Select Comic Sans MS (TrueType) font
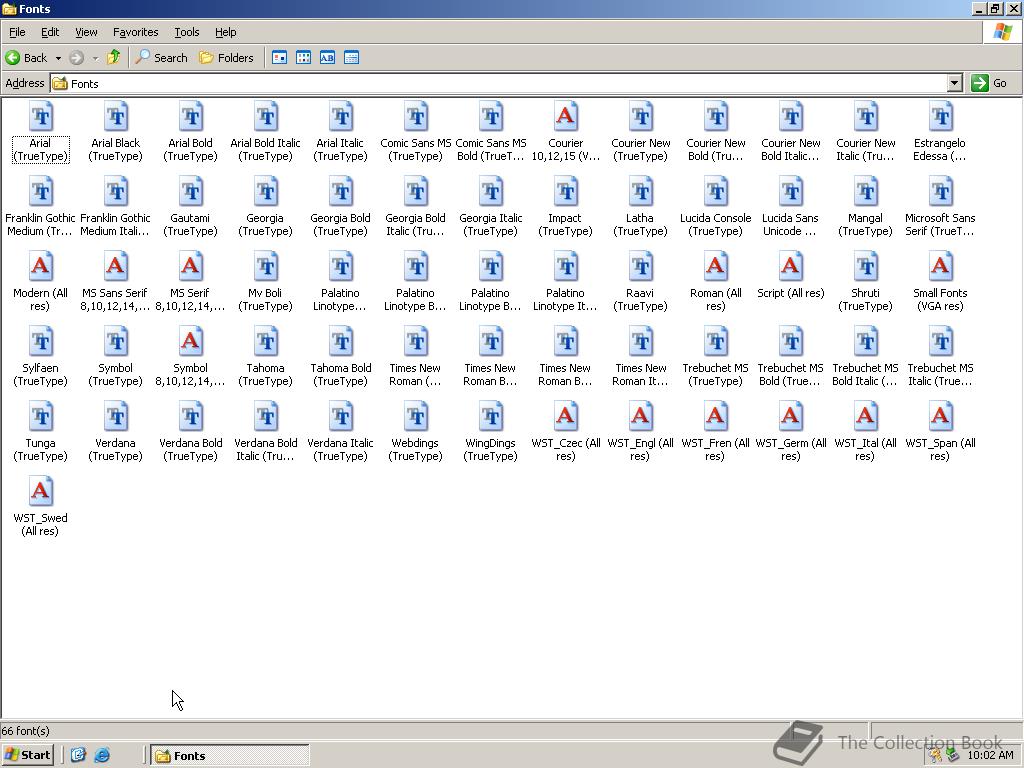 coord(415,116)
